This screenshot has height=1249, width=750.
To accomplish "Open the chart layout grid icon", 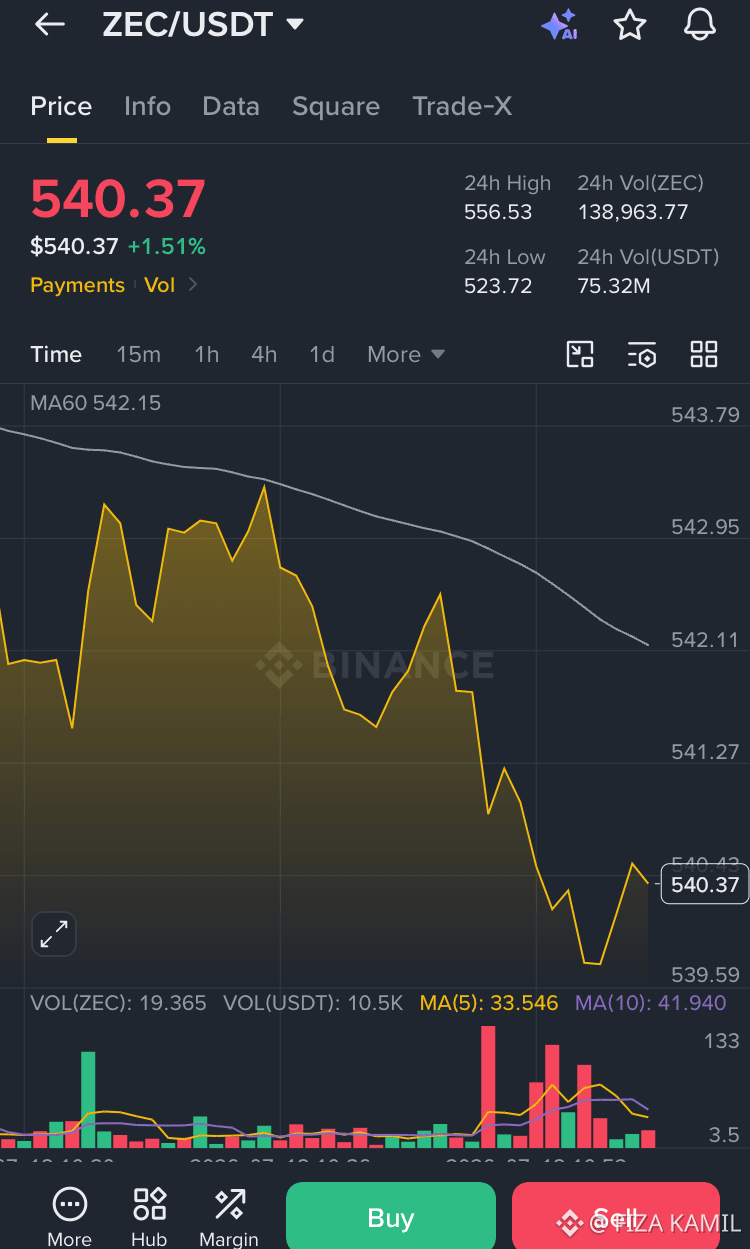I will (x=704, y=354).
